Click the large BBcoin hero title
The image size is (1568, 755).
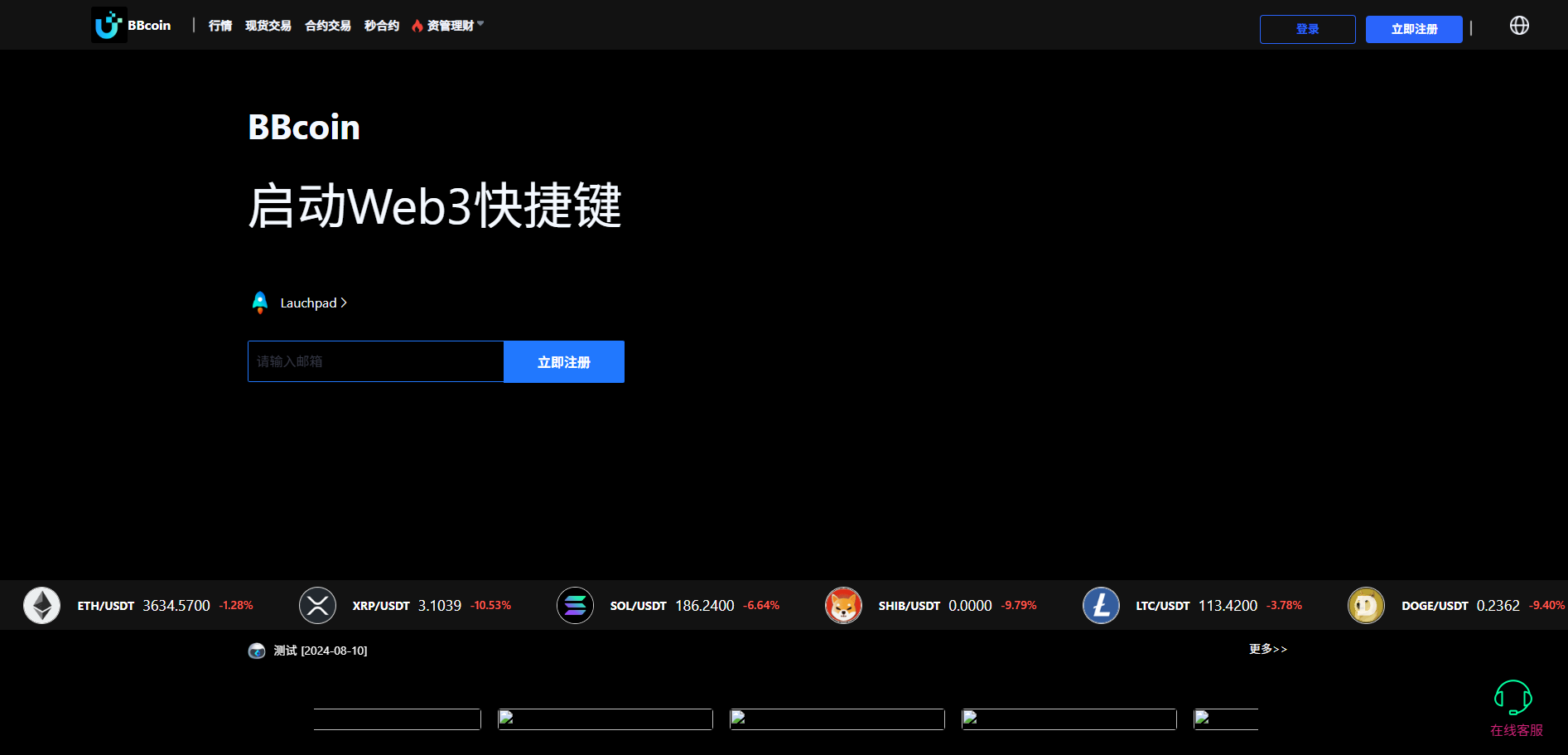[304, 127]
